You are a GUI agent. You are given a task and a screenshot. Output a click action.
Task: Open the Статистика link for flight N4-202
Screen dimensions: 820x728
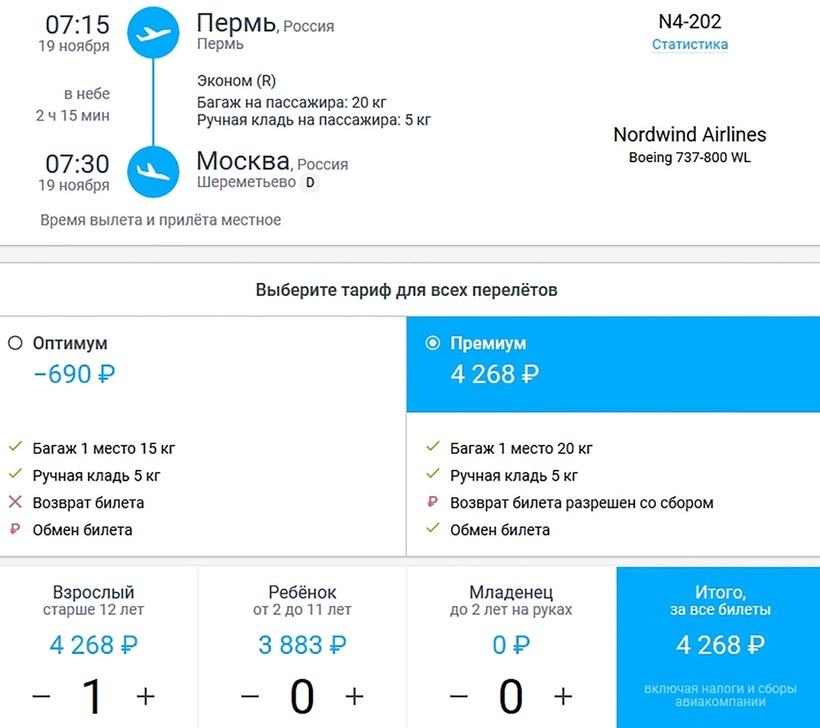(x=690, y=44)
